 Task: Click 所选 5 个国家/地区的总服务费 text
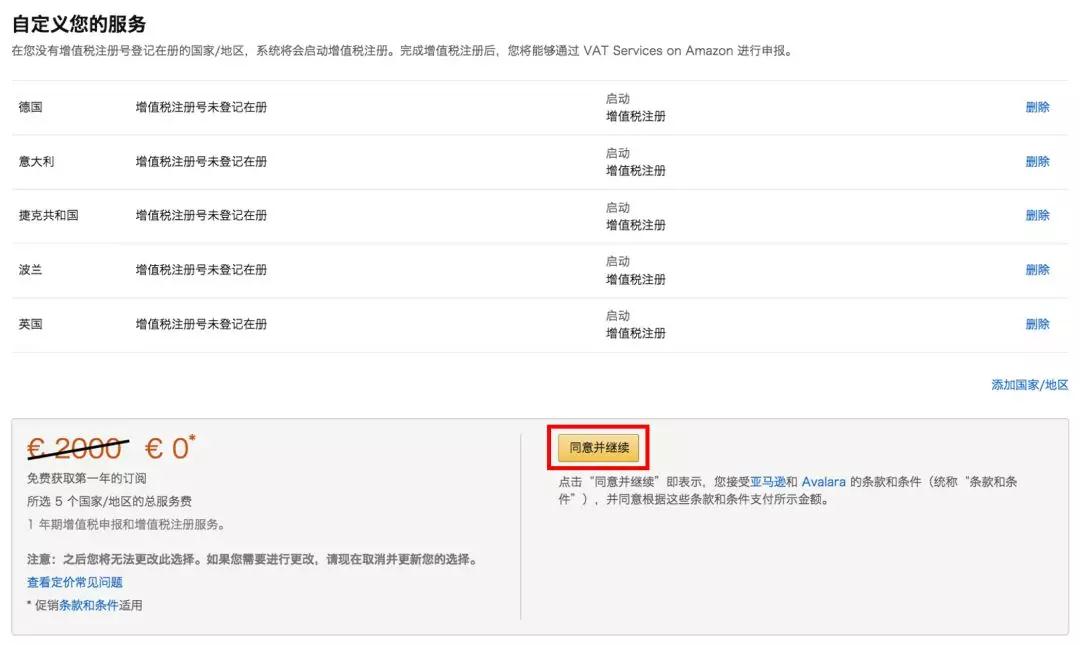[x=110, y=501]
